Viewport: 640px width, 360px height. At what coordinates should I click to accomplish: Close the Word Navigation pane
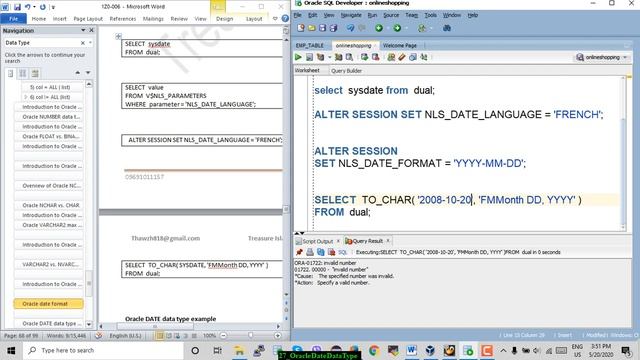tap(91, 30)
